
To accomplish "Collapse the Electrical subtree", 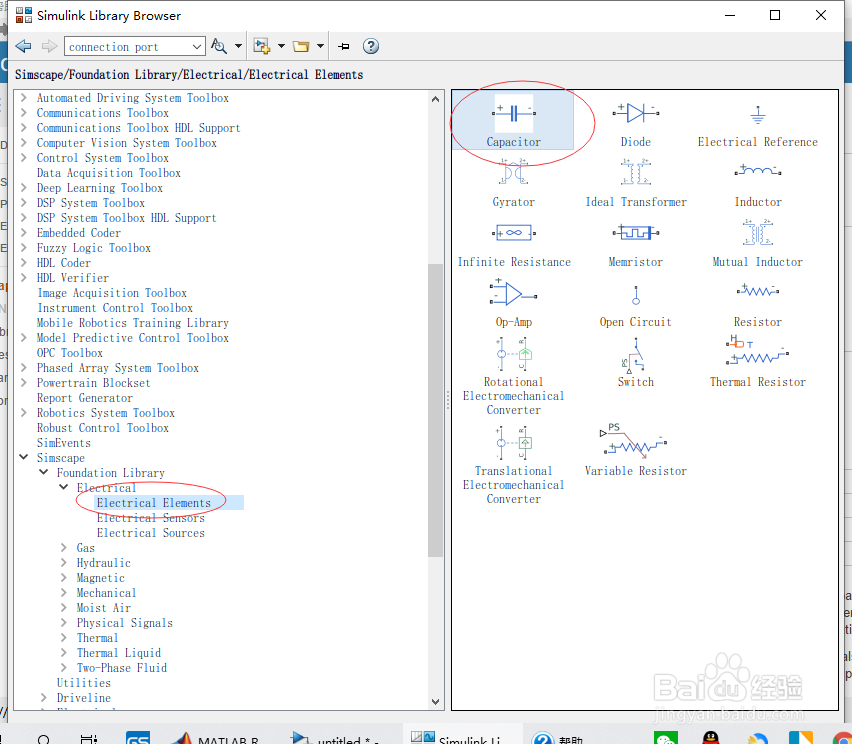I will pos(64,487).
